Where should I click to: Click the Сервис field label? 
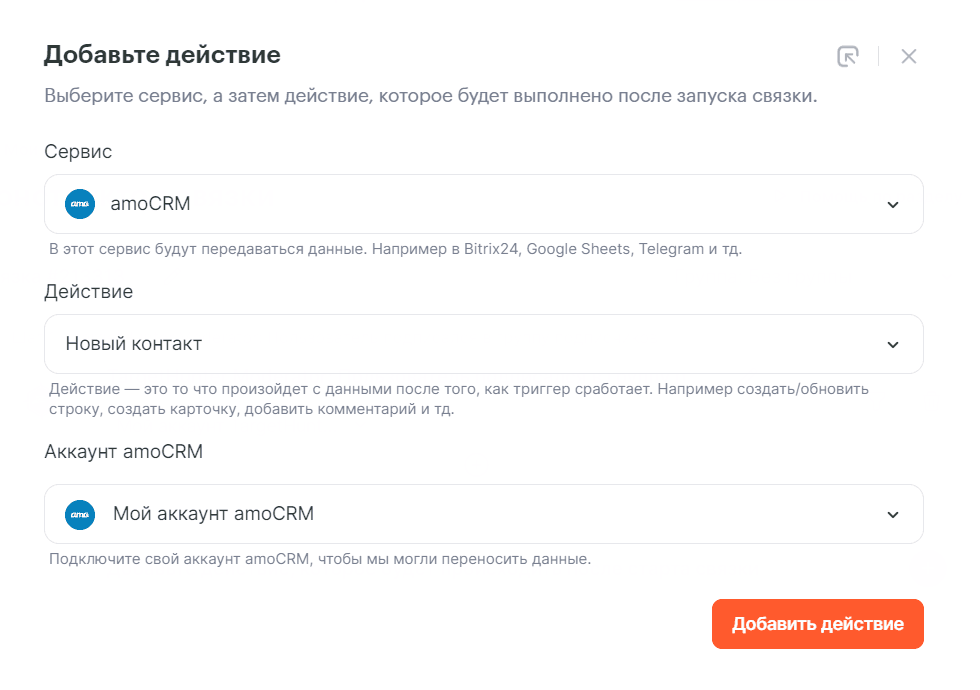tap(78, 152)
